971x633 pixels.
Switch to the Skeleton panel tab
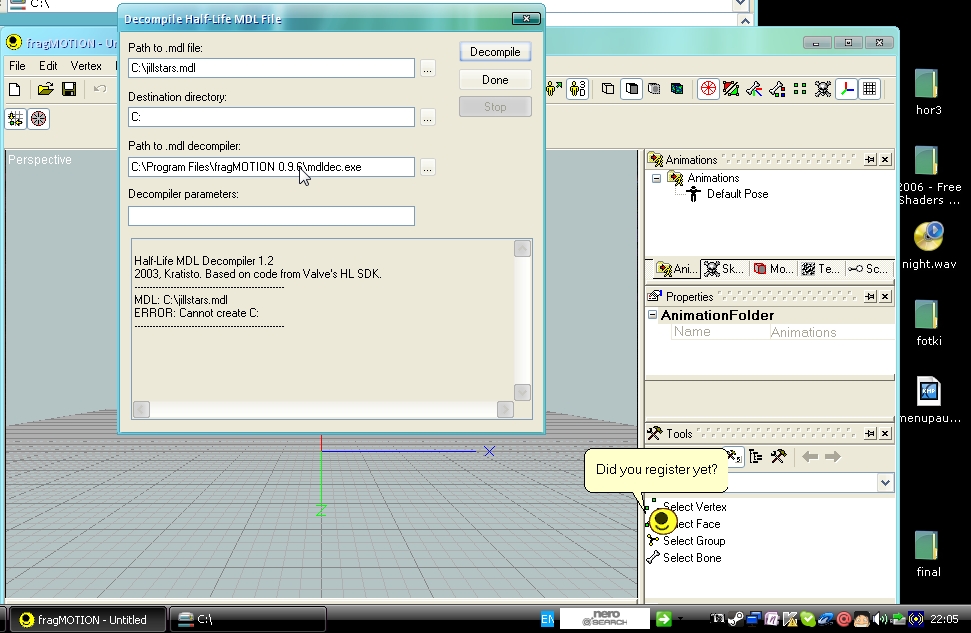723,269
